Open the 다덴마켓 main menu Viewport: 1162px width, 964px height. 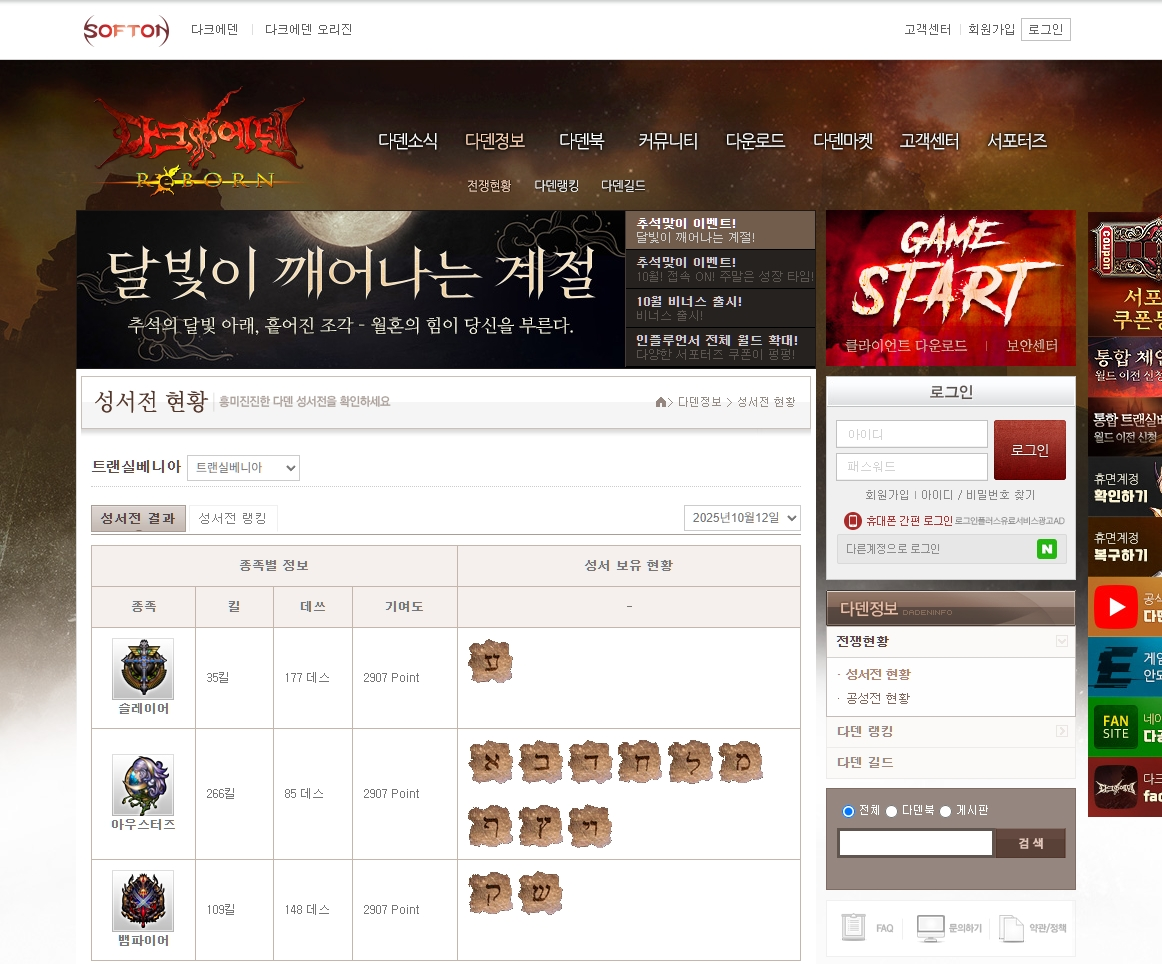[843, 141]
